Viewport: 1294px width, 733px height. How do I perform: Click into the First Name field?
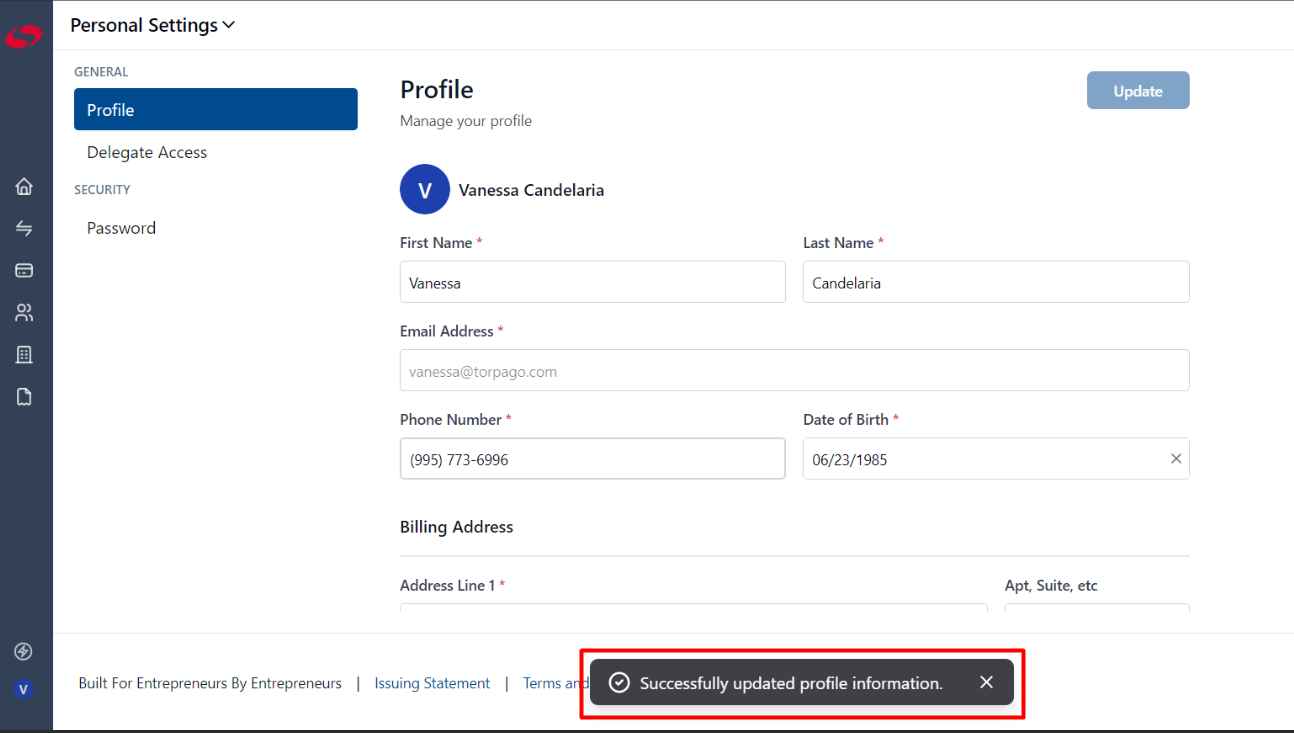(593, 282)
